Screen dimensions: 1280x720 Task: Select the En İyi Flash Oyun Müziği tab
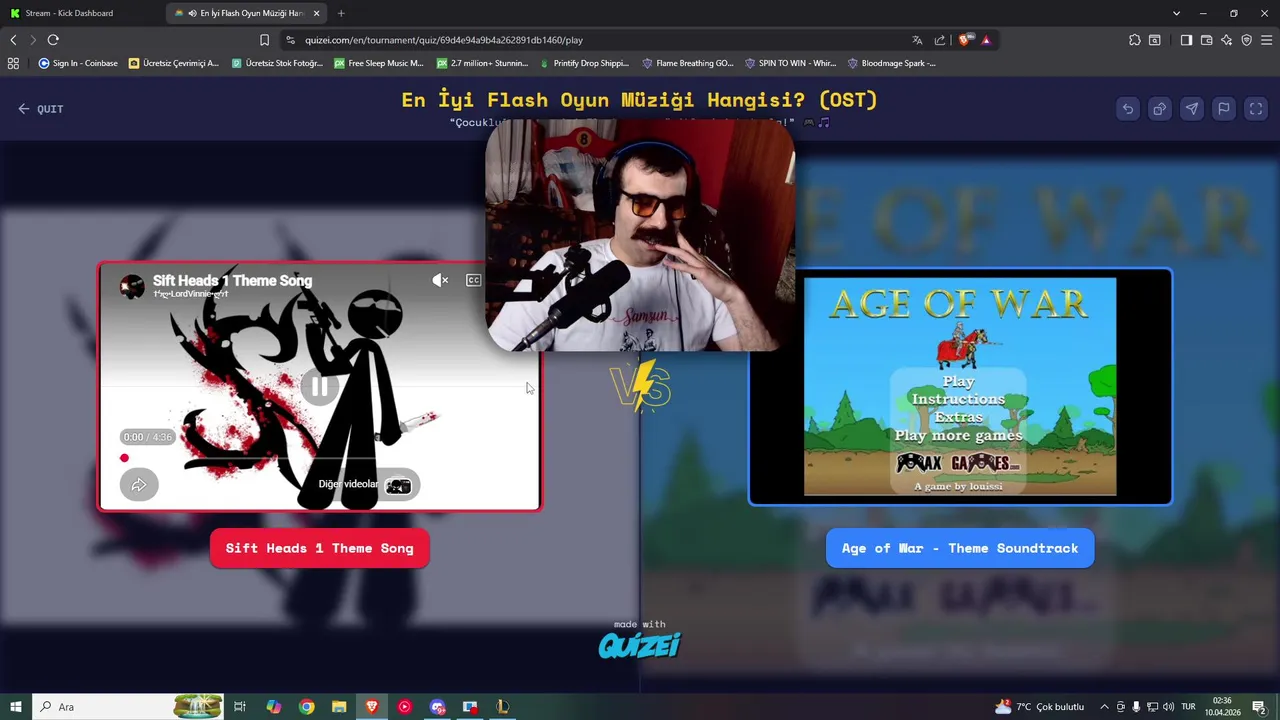245,13
